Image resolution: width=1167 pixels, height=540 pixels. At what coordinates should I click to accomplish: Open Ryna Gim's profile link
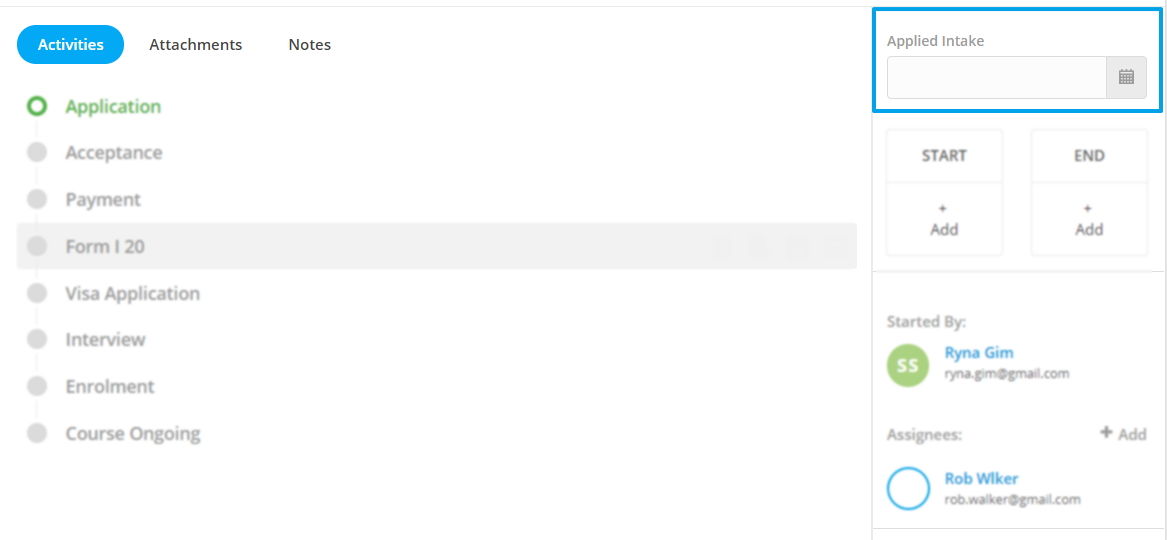point(979,353)
